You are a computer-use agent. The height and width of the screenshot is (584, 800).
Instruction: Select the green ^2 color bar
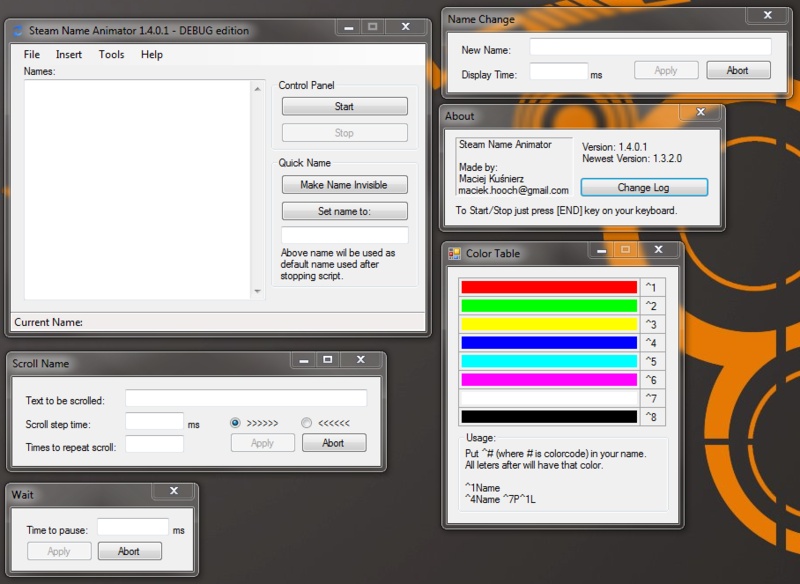(x=549, y=306)
